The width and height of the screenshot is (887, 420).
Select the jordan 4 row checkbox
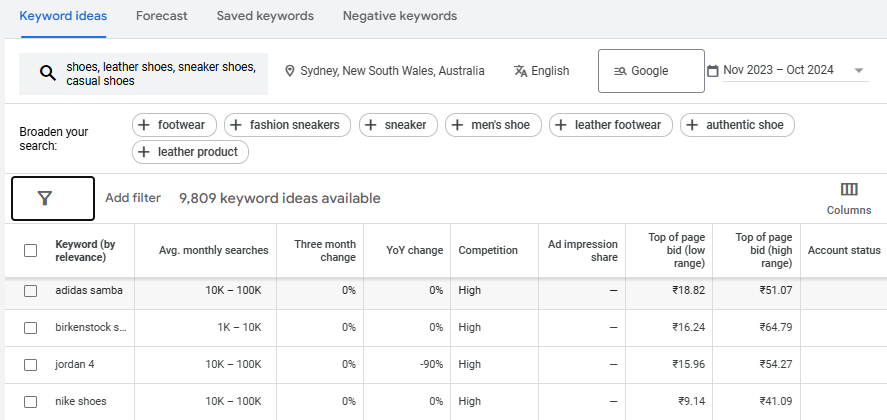coord(31,364)
